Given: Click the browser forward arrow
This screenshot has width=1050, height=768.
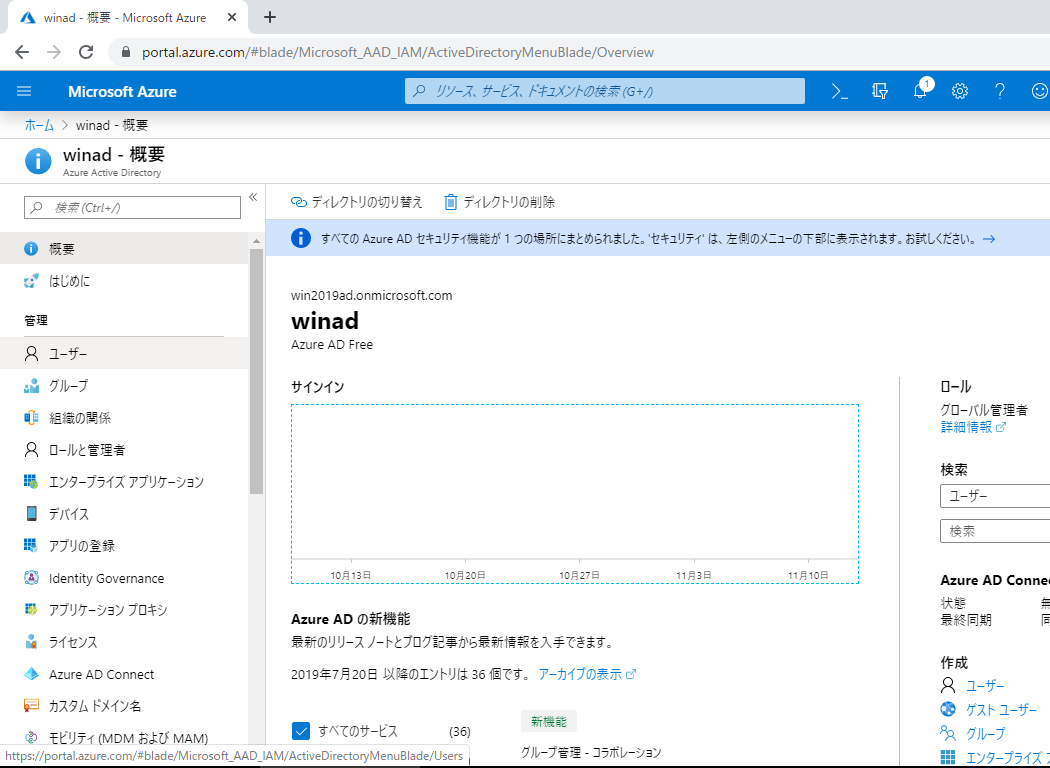Looking at the screenshot, I should click(54, 52).
